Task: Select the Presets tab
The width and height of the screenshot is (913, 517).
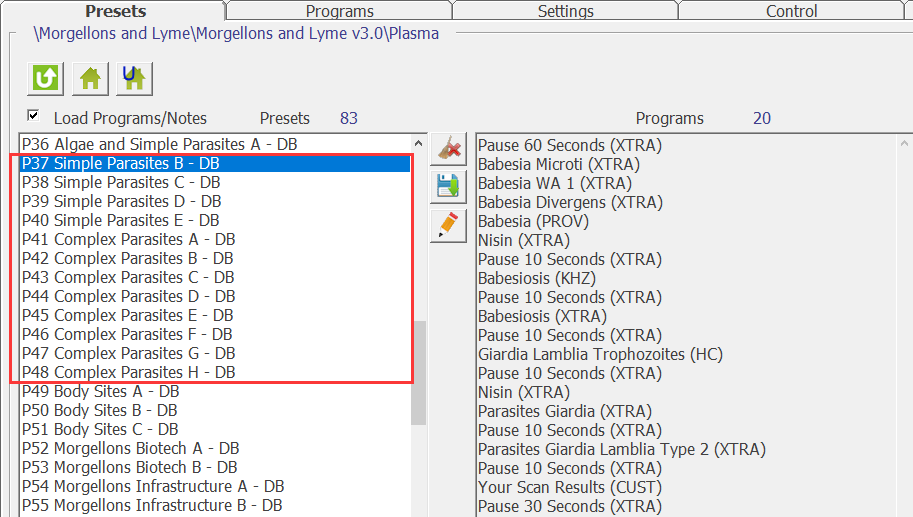Action: click(115, 11)
